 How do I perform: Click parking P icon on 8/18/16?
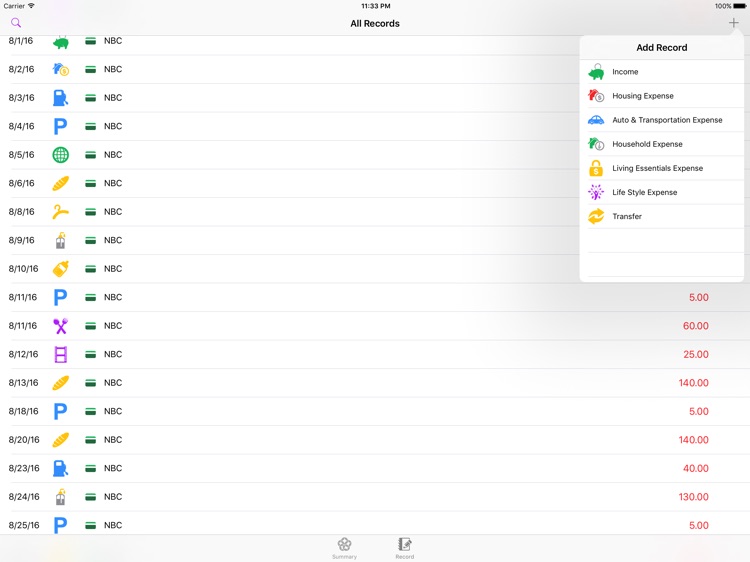pyautogui.click(x=60, y=411)
